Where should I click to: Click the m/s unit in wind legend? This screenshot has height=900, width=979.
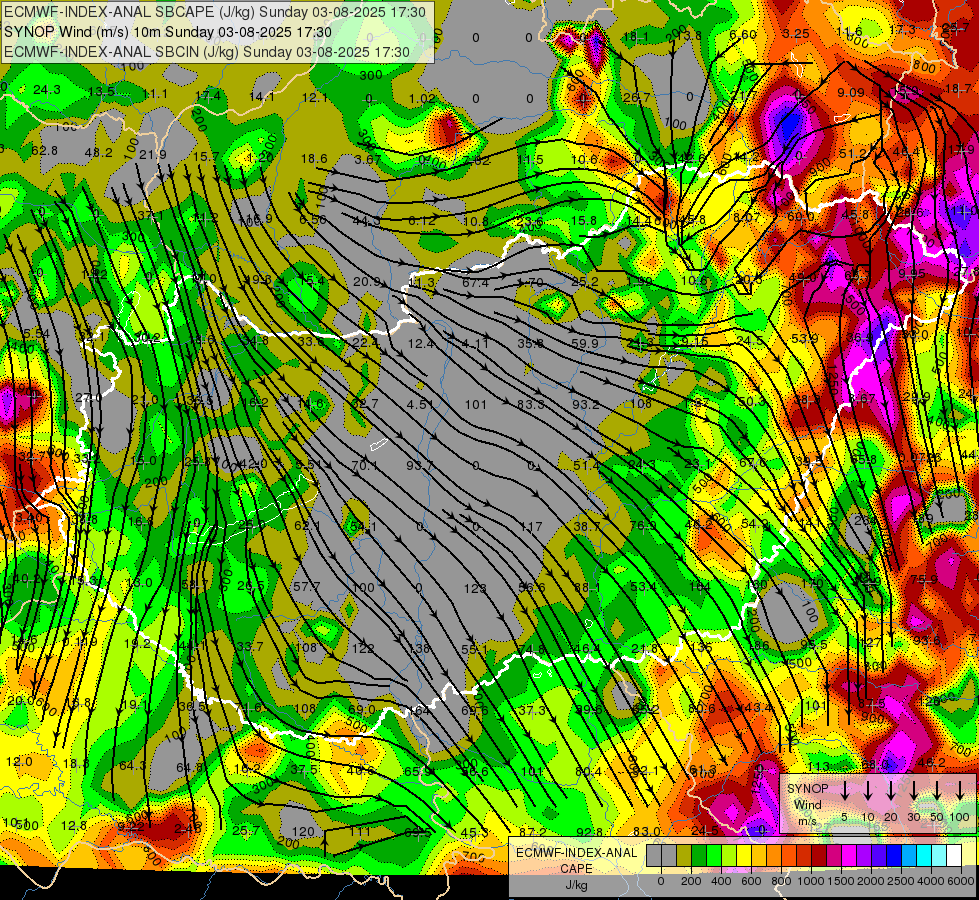pyautogui.click(x=808, y=821)
